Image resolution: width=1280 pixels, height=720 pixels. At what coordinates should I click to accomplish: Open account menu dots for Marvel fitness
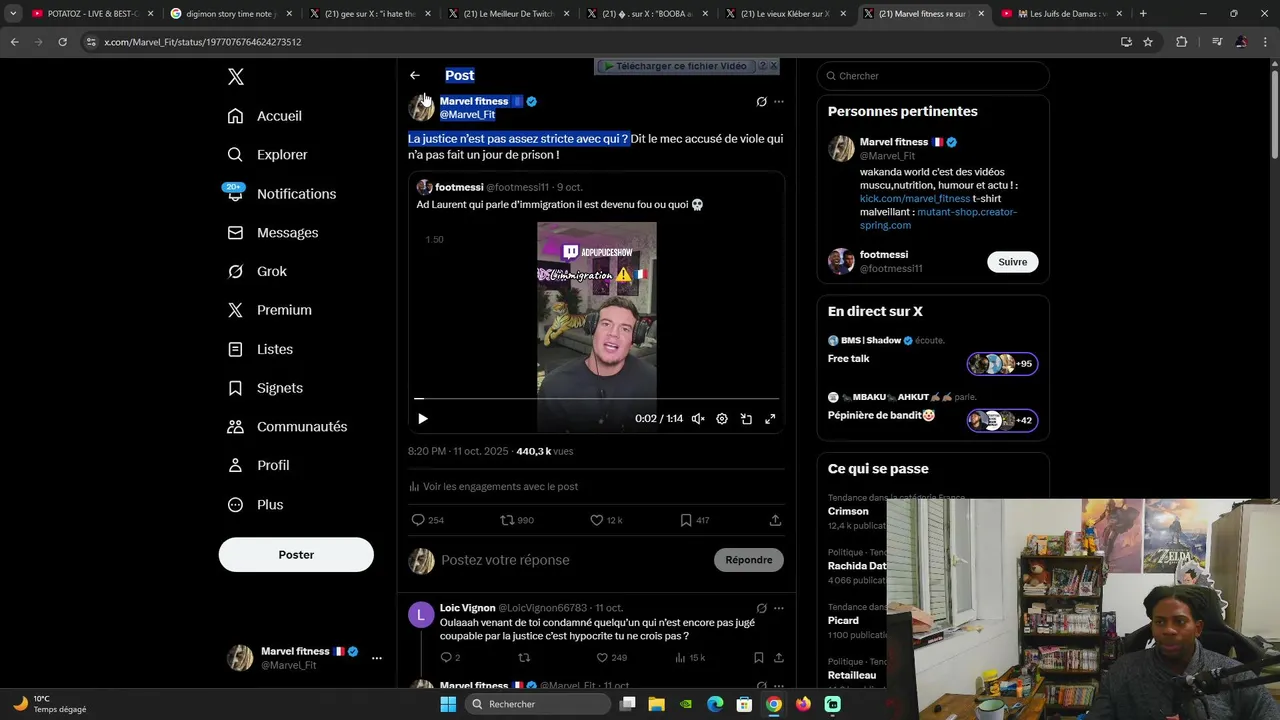pyautogui.click(x=377, y=658)
